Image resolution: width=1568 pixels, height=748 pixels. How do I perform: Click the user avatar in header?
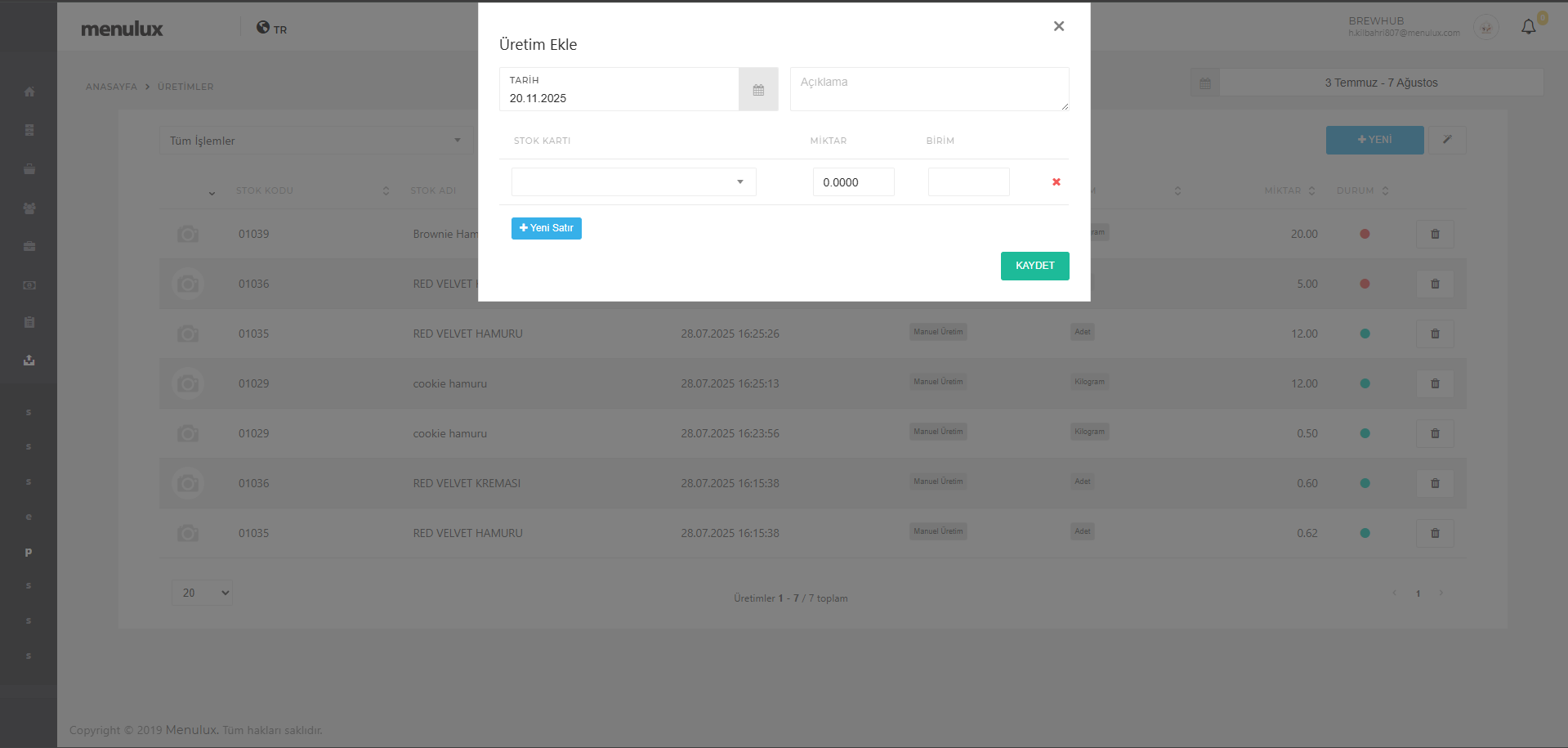1485,28
